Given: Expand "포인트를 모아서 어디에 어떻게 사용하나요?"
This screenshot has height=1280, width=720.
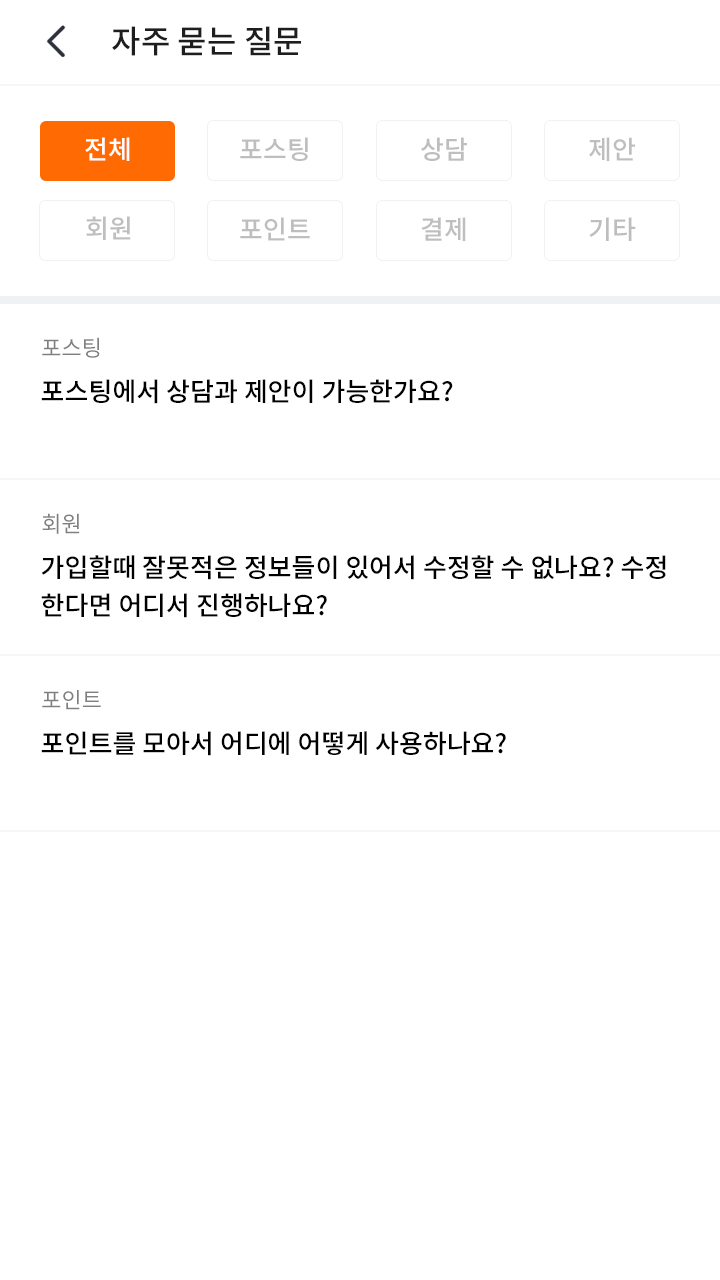Looking at the screenshot, I should coord(274,744).
